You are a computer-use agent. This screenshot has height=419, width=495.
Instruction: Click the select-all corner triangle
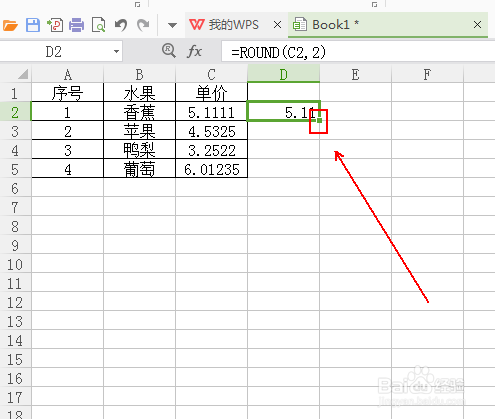(x=23, y=74)
